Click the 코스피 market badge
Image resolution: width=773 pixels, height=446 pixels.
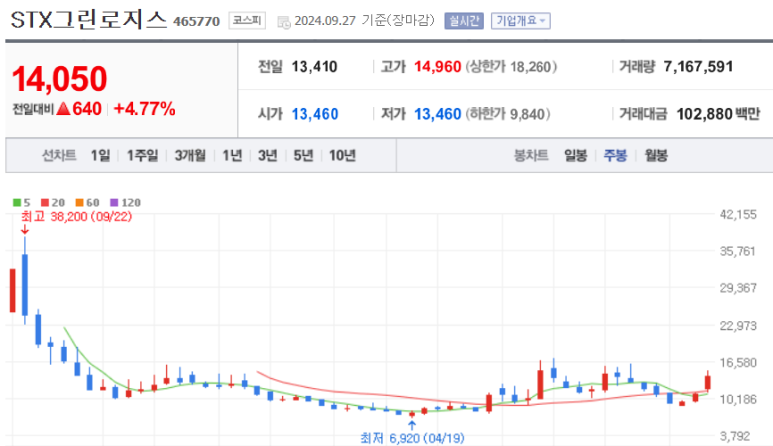coord(247,21)
